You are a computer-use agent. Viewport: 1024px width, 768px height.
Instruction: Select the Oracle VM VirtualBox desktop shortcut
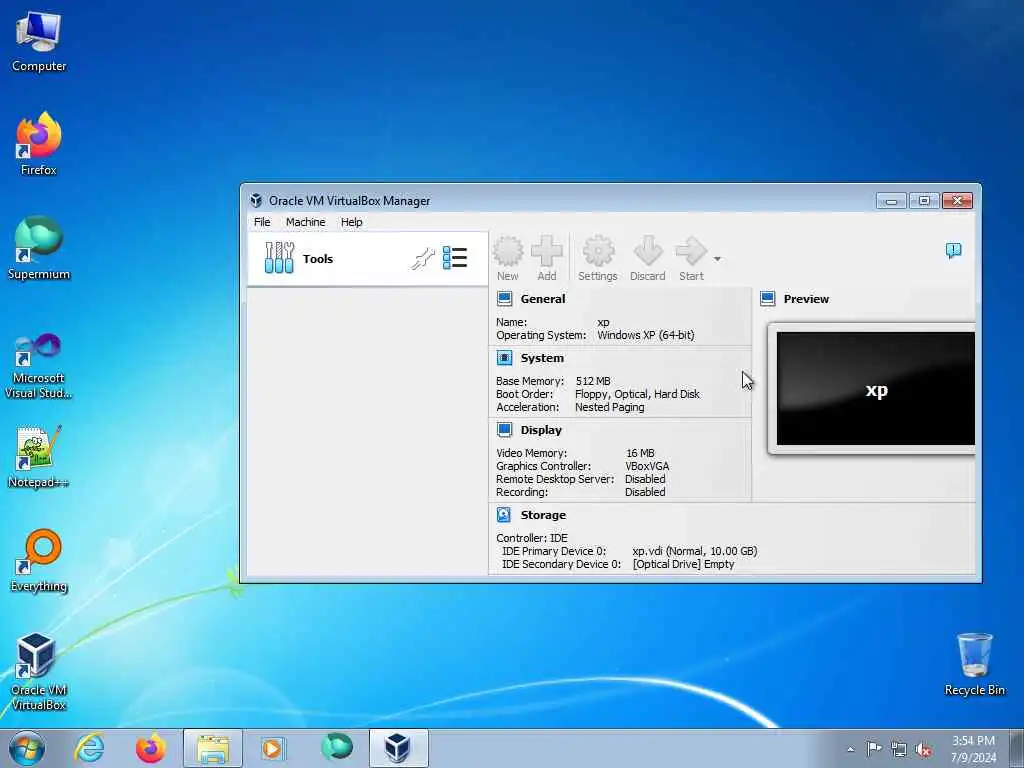[x=39, y=671]
